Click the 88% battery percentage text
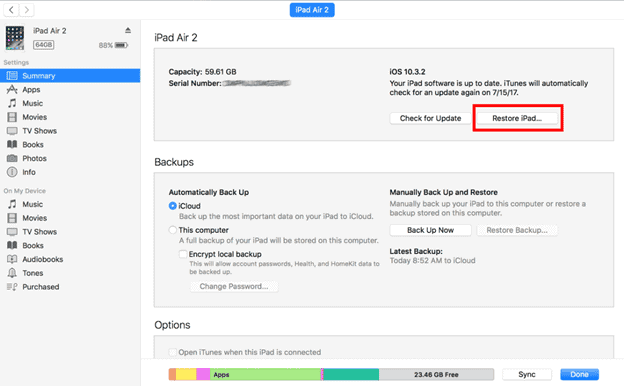 click(x=105, y=45)
